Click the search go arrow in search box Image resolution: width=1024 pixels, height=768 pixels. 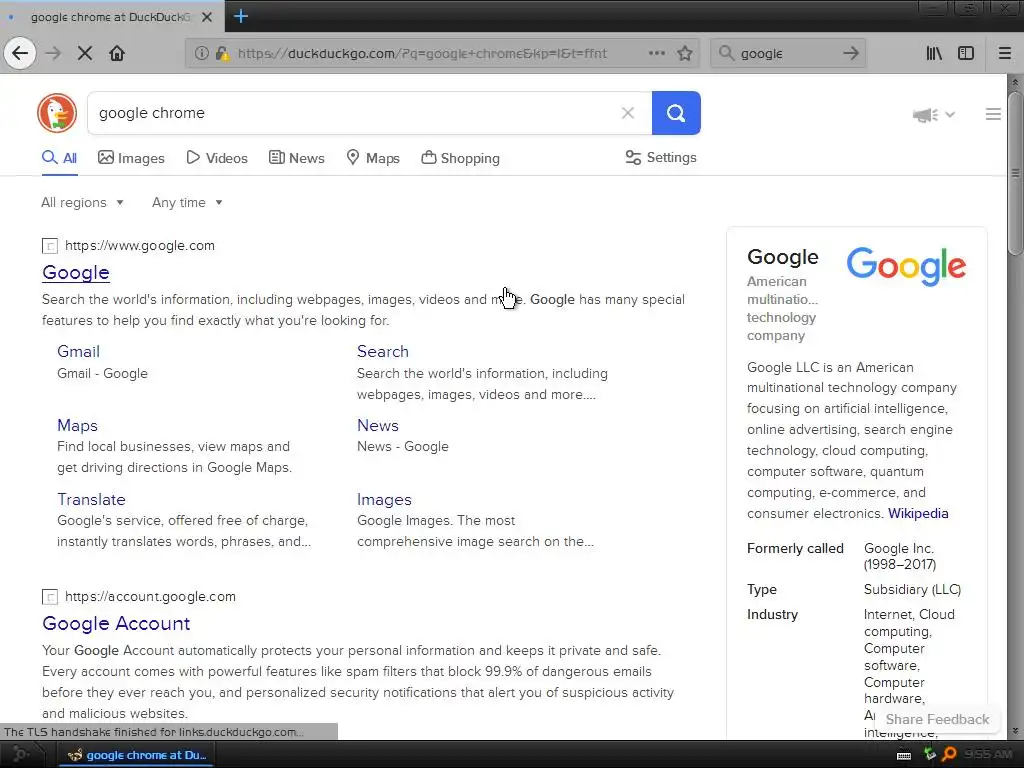coord(850,53)
